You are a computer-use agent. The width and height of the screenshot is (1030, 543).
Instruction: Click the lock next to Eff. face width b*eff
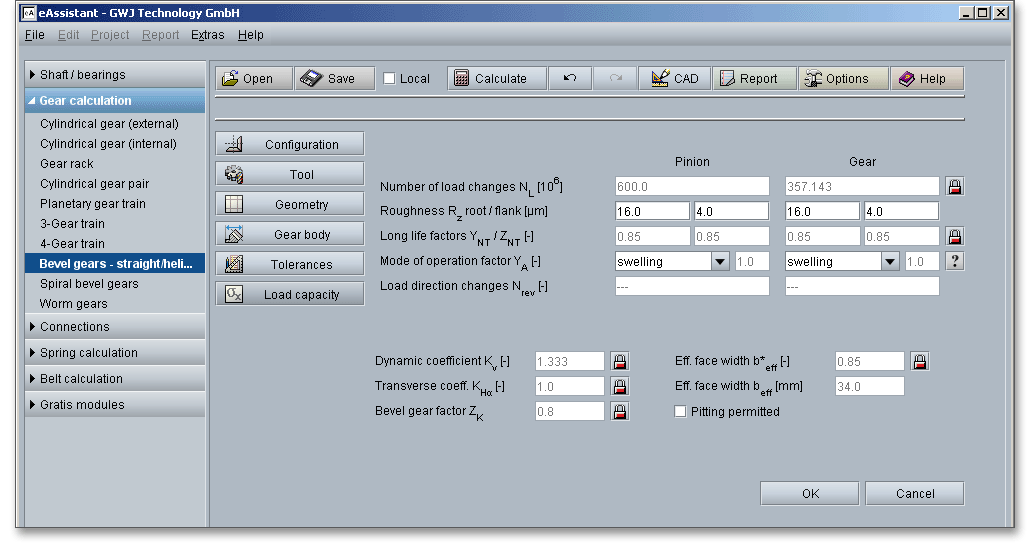[x=920, y=361]
